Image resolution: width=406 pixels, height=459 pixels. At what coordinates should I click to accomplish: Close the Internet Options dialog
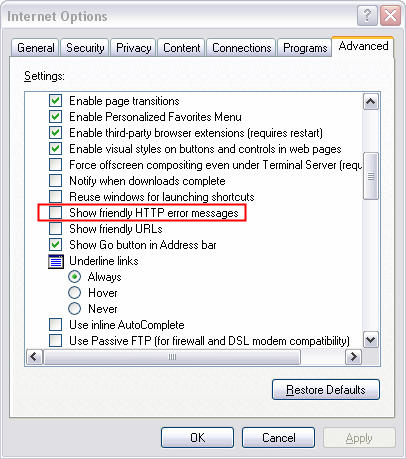coord(390,15)
